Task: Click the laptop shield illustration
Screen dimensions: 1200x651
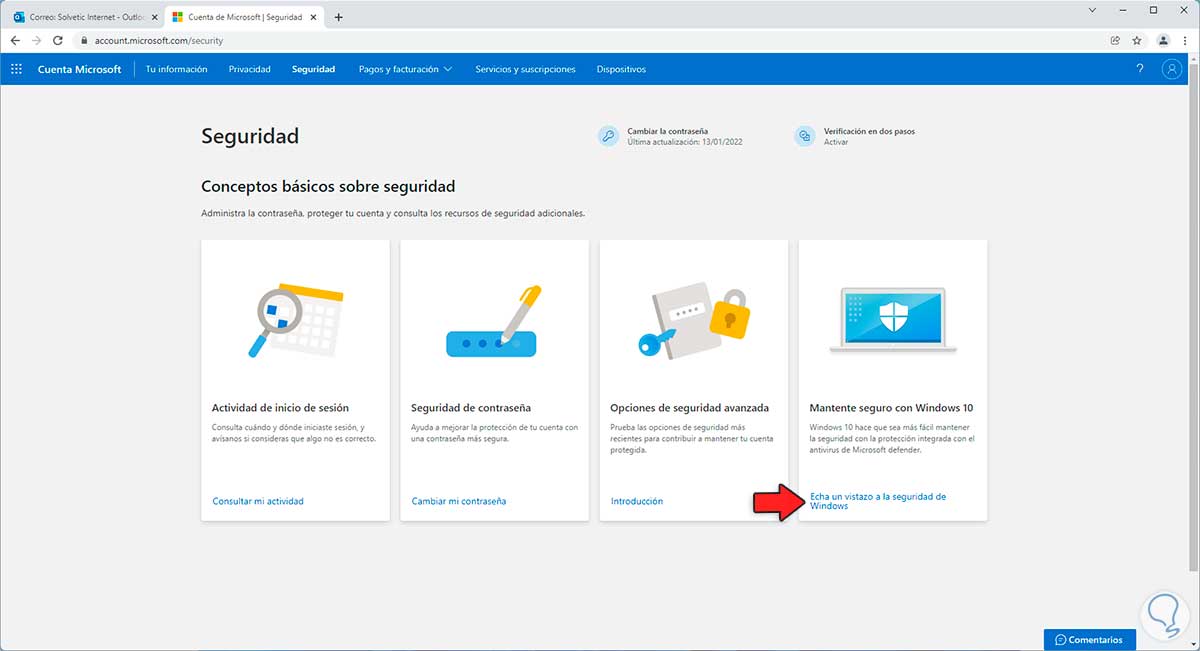Action: pos(892,320)
